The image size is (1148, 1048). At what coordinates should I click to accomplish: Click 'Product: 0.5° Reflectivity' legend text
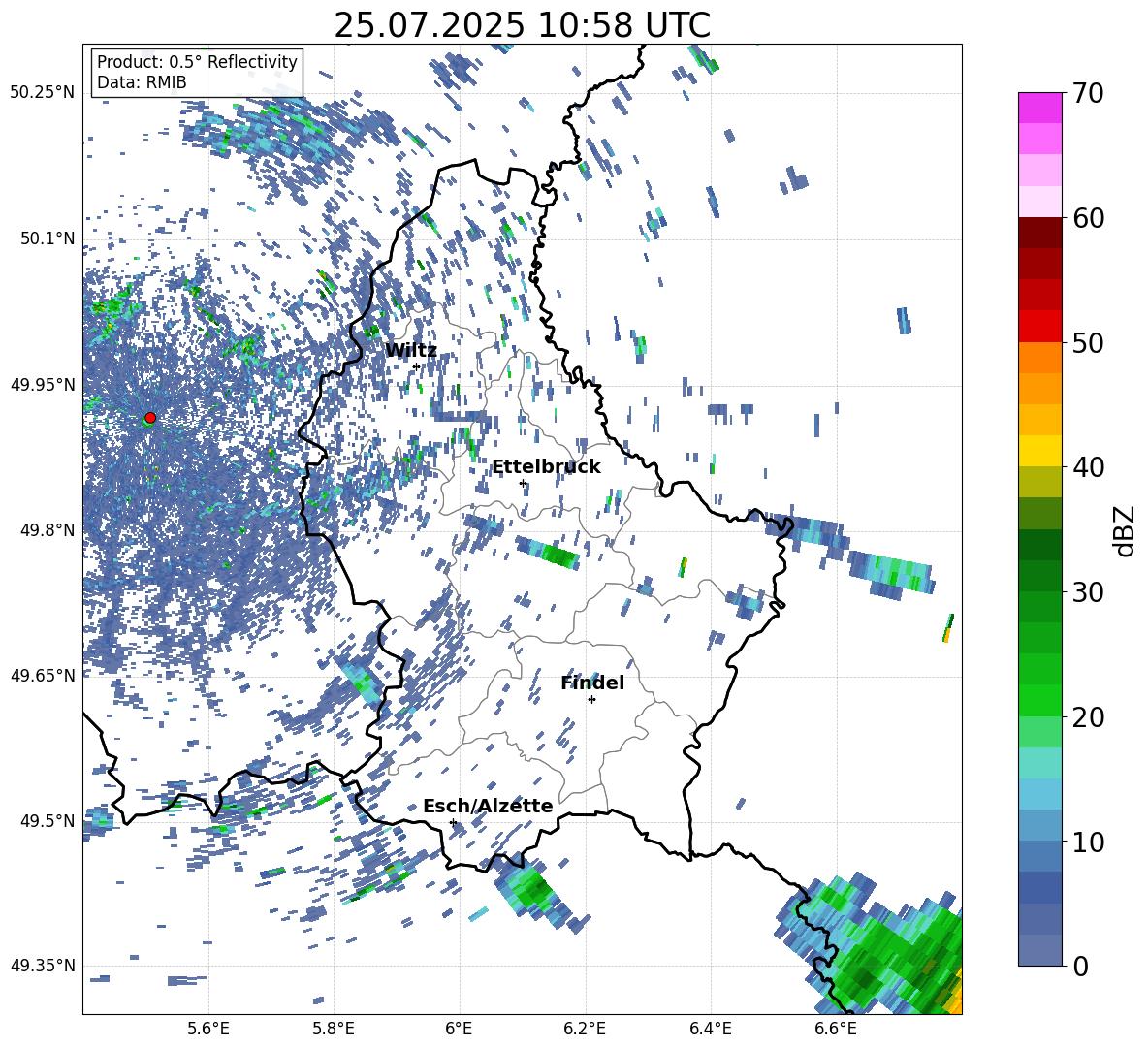point(197,62)
